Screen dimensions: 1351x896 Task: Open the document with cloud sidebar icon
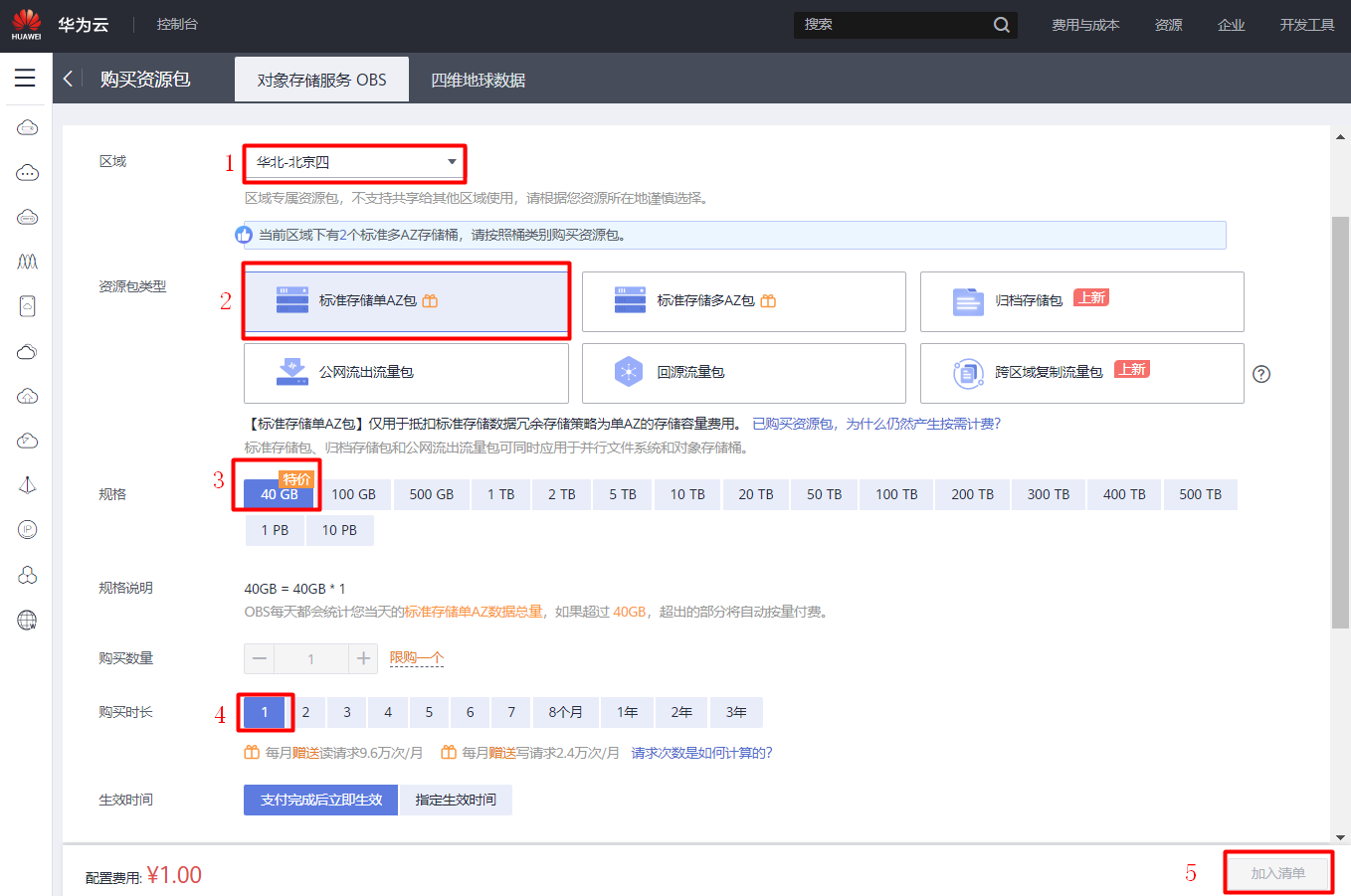(x=27, y=306)
